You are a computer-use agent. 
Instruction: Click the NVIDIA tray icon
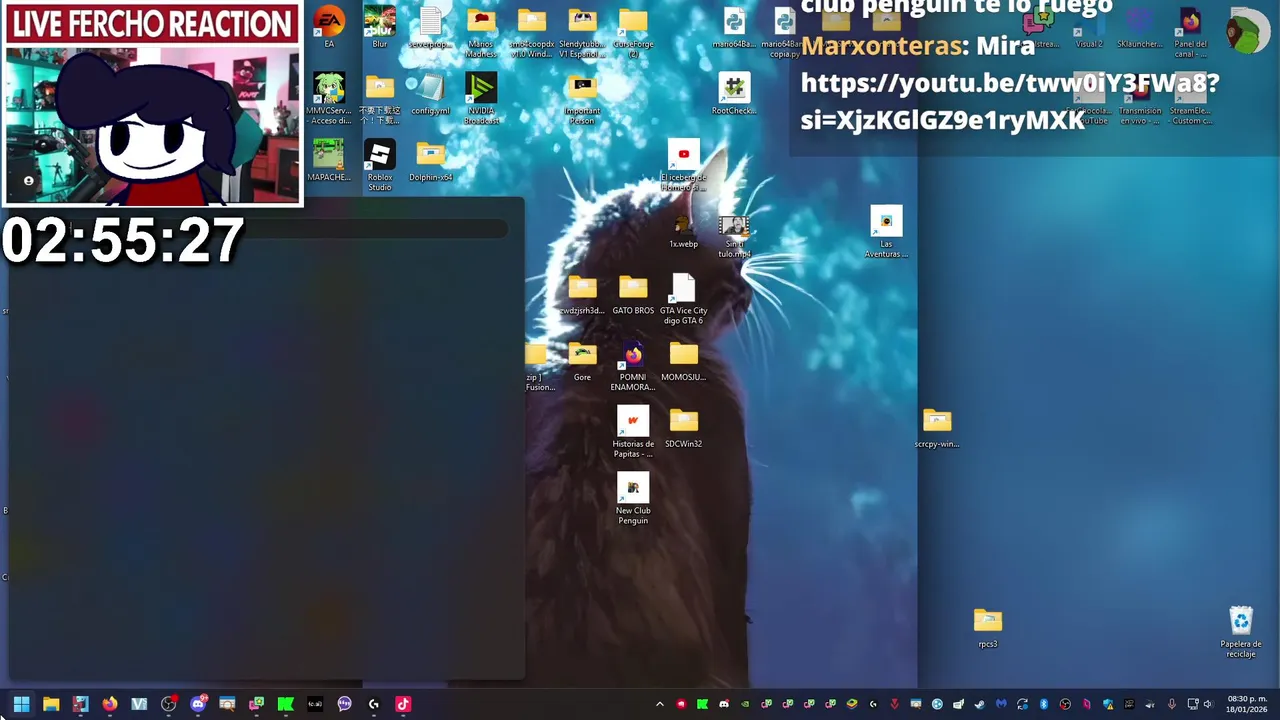745,704
